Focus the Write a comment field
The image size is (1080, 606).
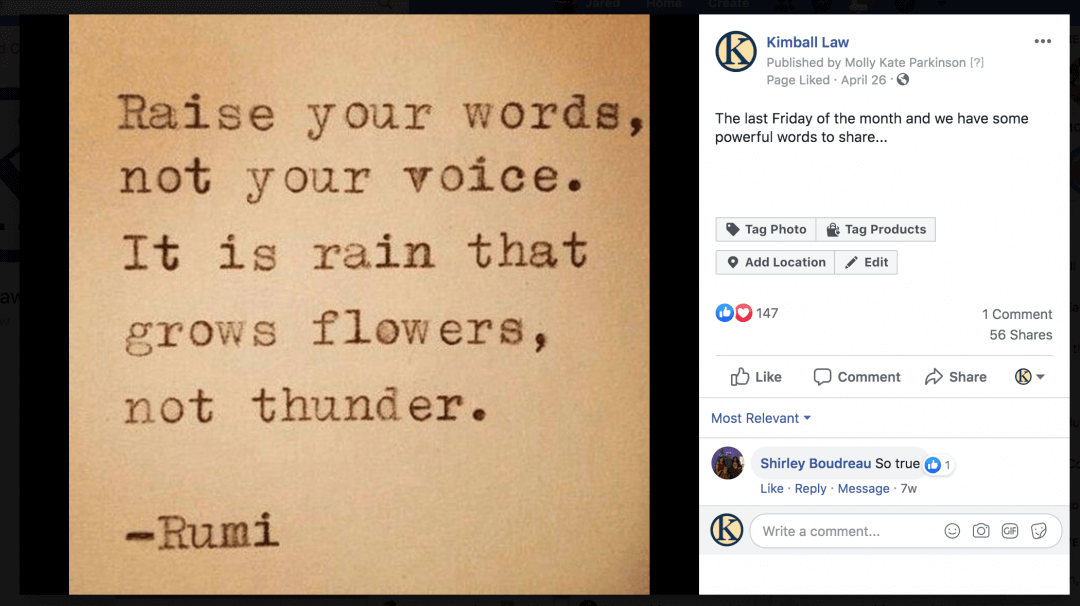847,531
